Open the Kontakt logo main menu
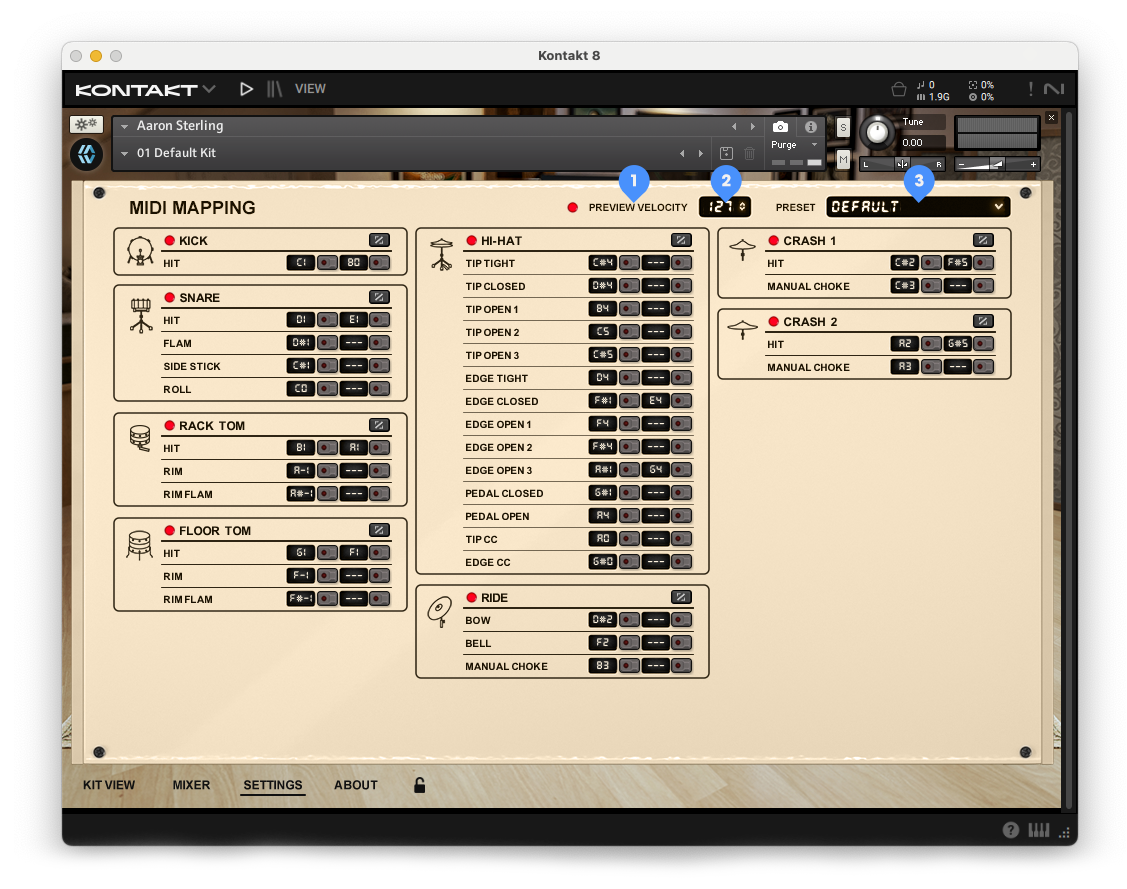Image resolution: width=1127 pixels, height=889 pixels. click(145, 90)
